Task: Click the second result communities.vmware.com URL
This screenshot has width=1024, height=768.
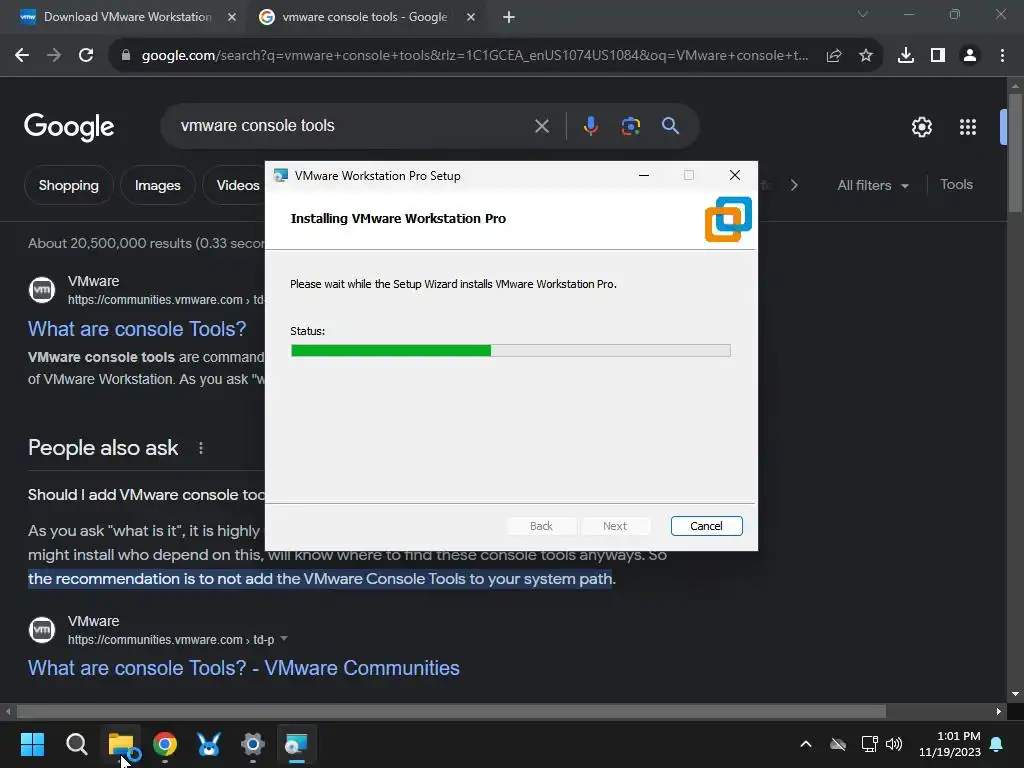Action: coord(171,640)
